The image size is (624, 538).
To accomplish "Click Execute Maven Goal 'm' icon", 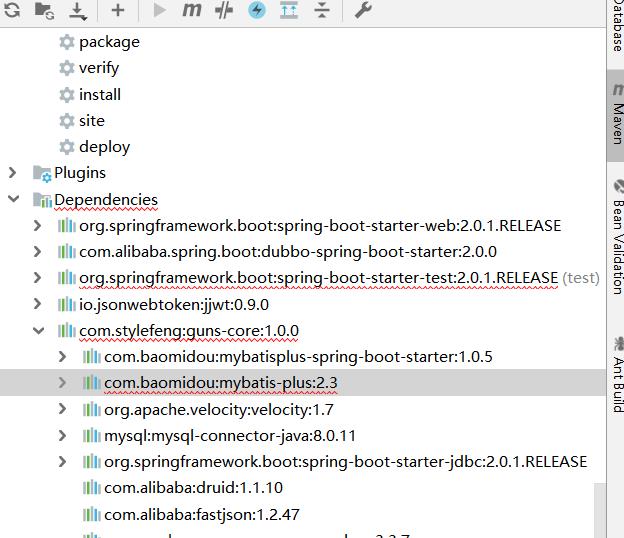I will click(191, 10).
